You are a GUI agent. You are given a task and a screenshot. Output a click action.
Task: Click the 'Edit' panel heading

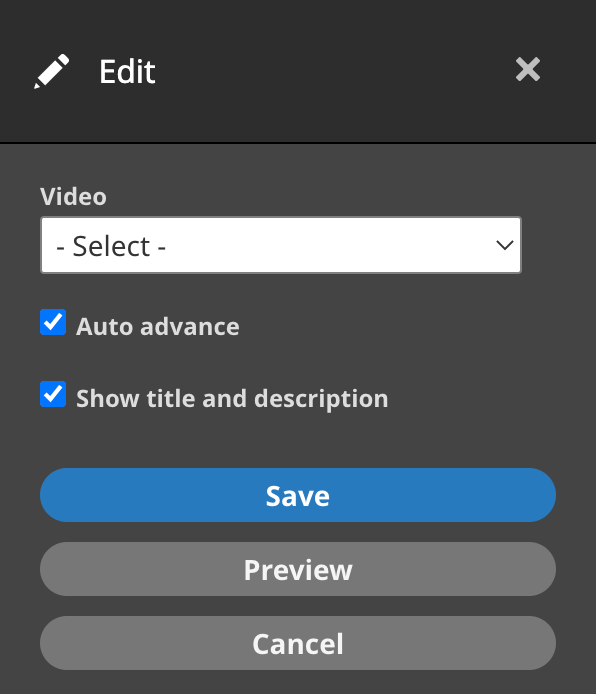click(x=127, y=71)
